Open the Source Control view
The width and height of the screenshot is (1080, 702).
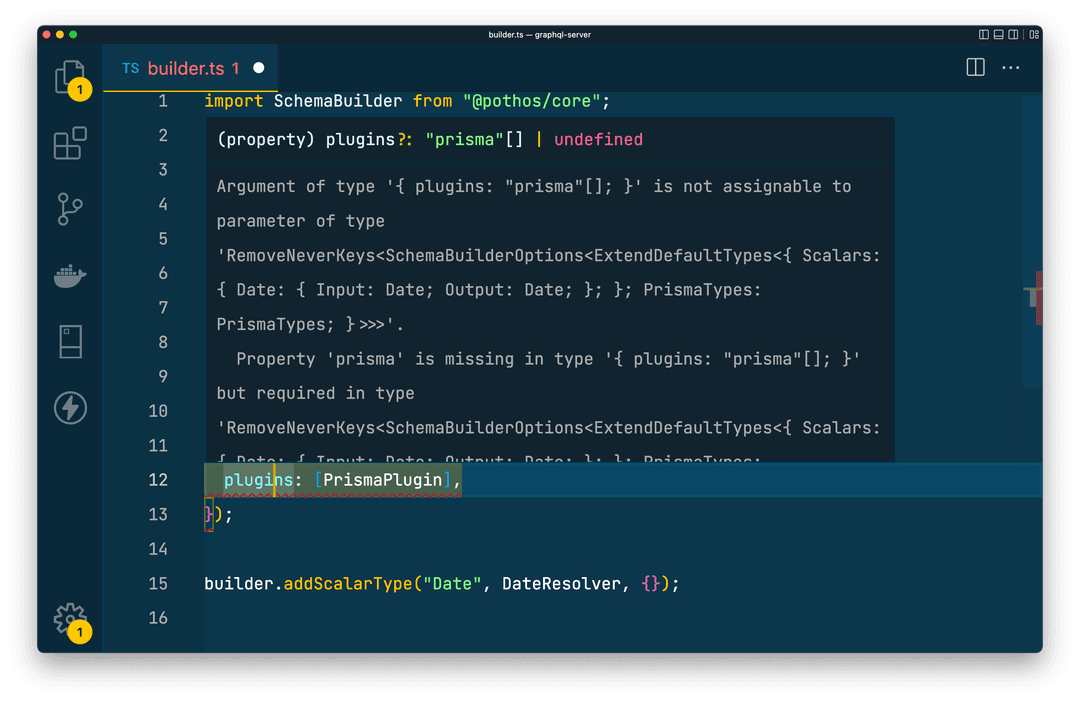click(70, 209)
